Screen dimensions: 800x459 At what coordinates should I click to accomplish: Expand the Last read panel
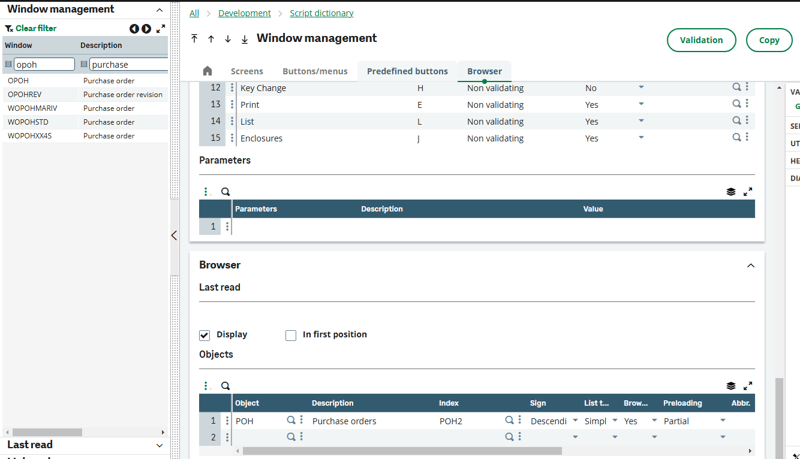pyautogui.click(x=159, y=445)
